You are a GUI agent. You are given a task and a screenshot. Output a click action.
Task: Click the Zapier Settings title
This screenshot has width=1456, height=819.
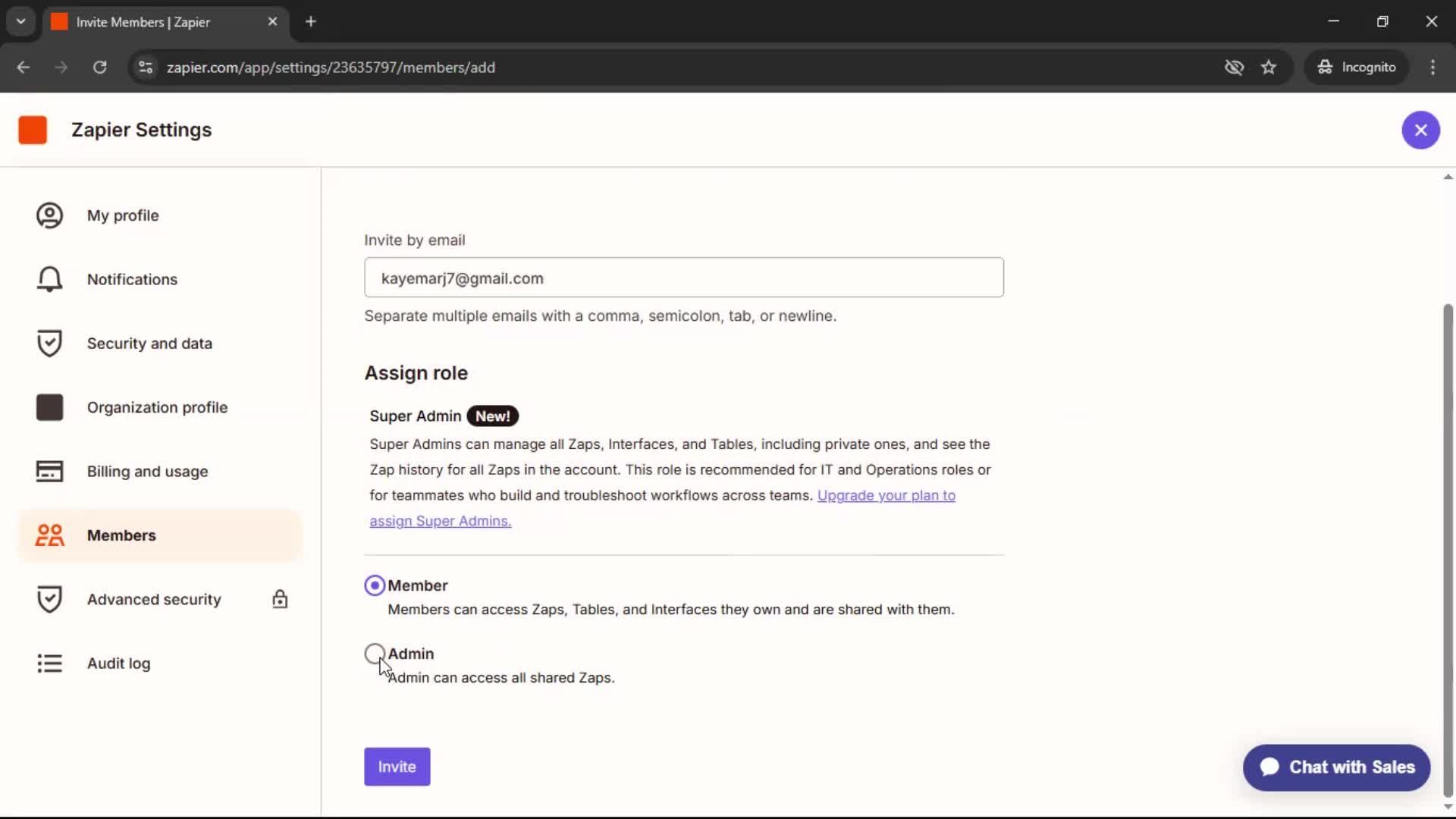click(142, 130)
